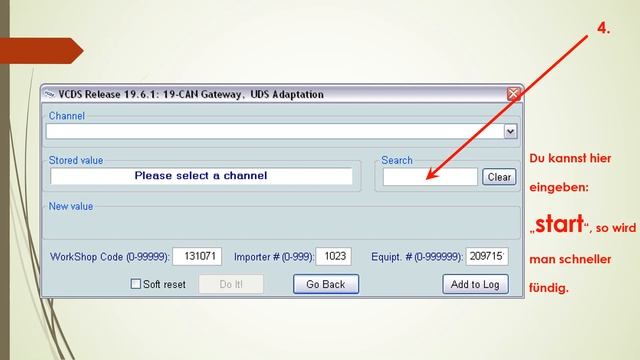Select the Importer # field showing 1023
640x360 pixels.
click(x=334, y=256)
